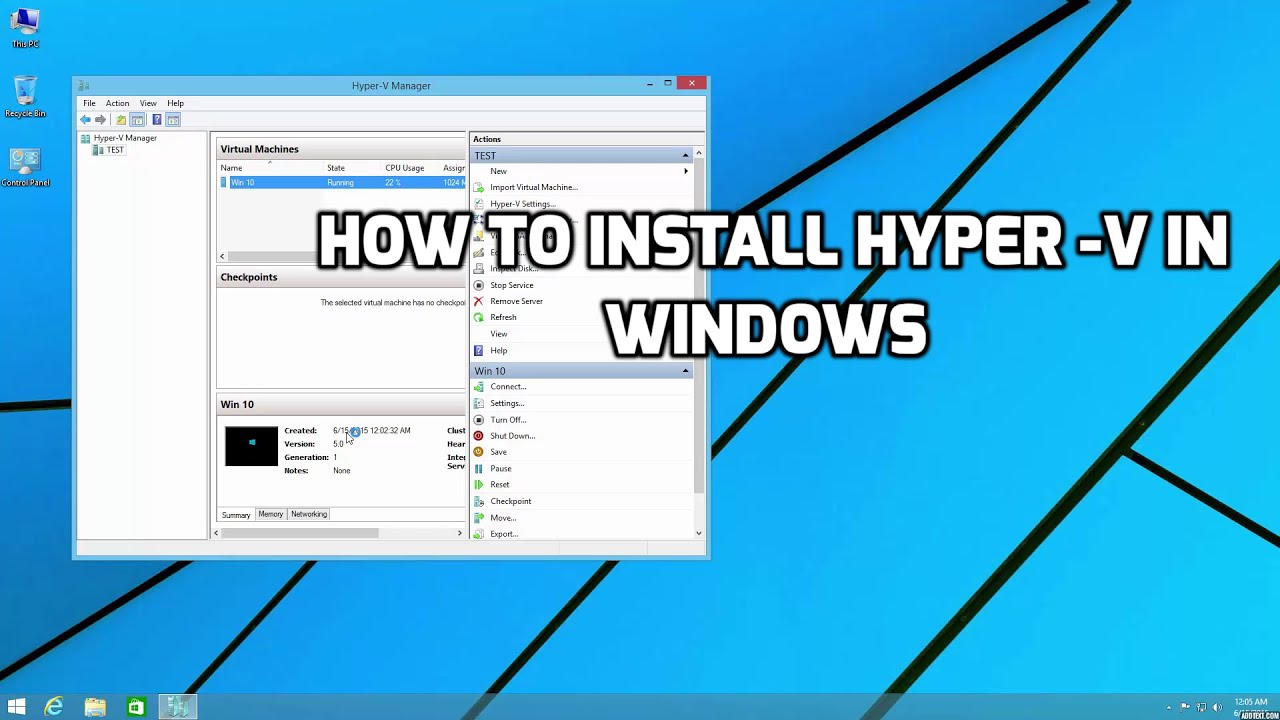This screenshot has height=720, width=1280.
Task: Open the File menu
Action: coord(89,103)
